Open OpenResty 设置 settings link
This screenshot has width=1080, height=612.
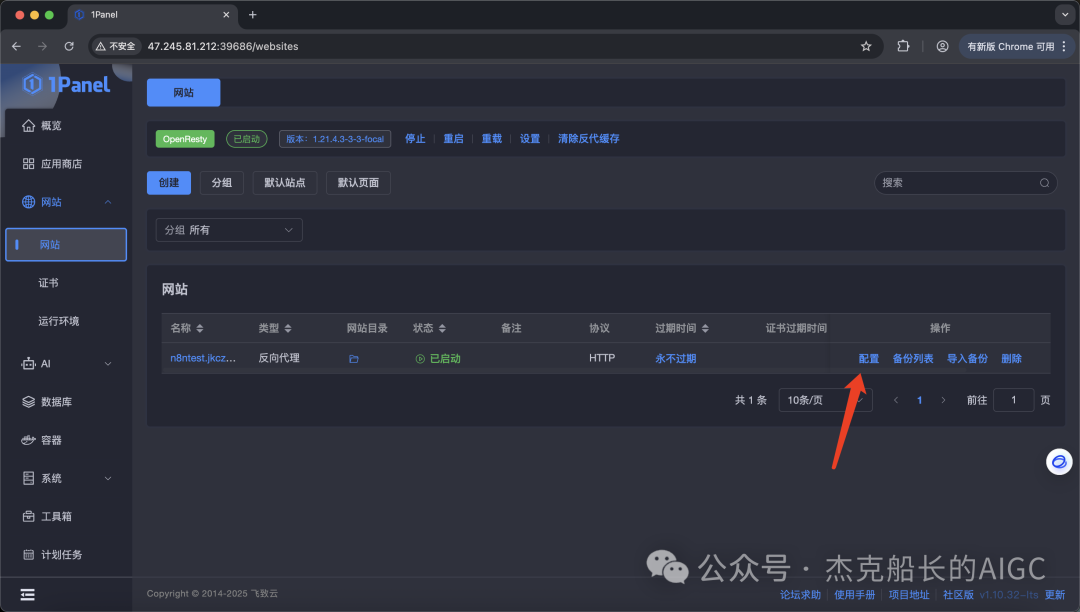click(x=530, y=138)
